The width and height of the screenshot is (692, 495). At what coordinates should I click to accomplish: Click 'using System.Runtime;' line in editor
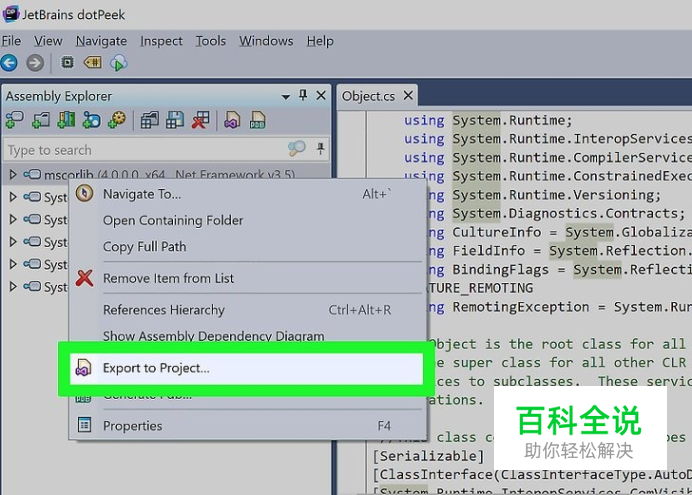[488, 120]
